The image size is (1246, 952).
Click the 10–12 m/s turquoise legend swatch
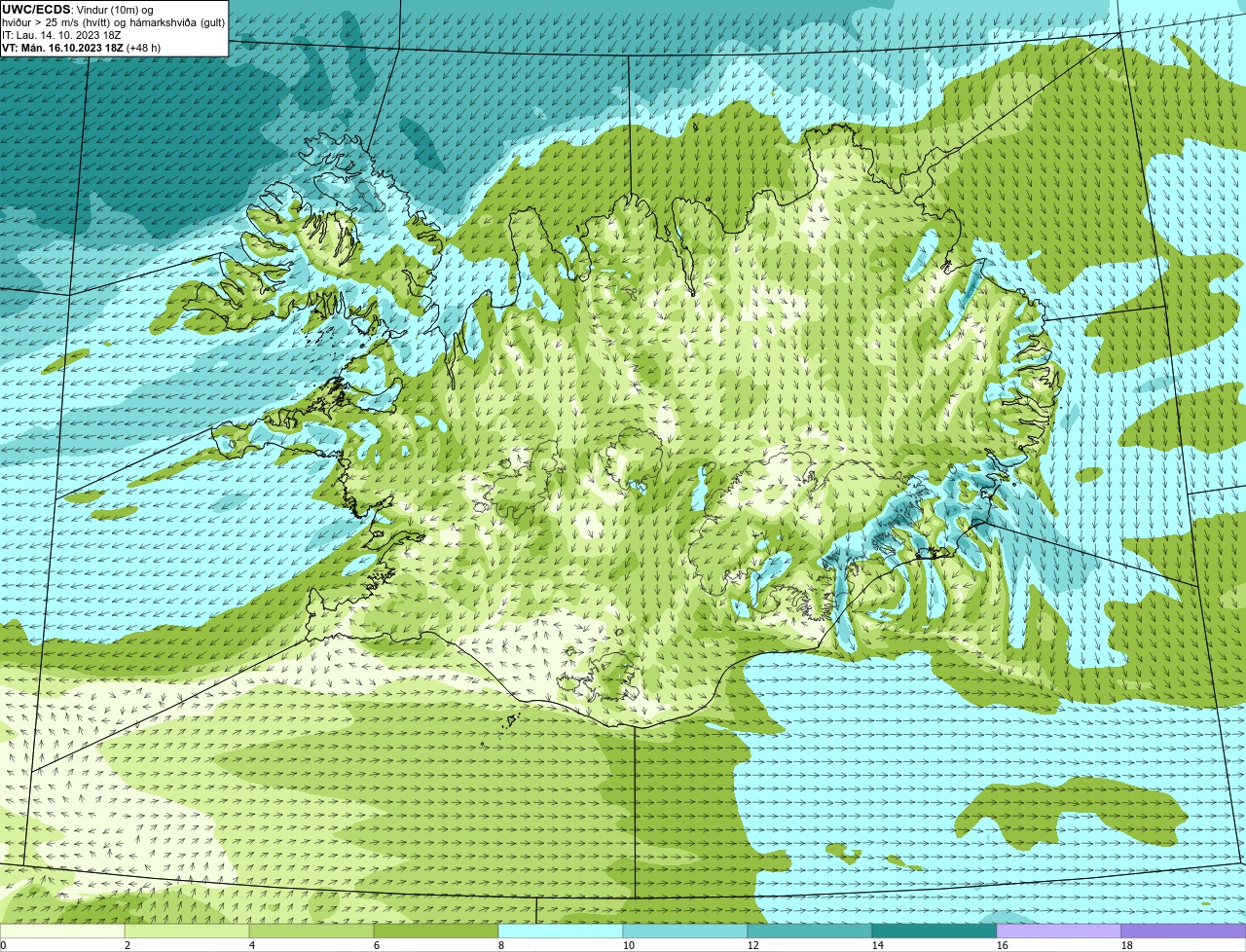[x=685, y=931]
